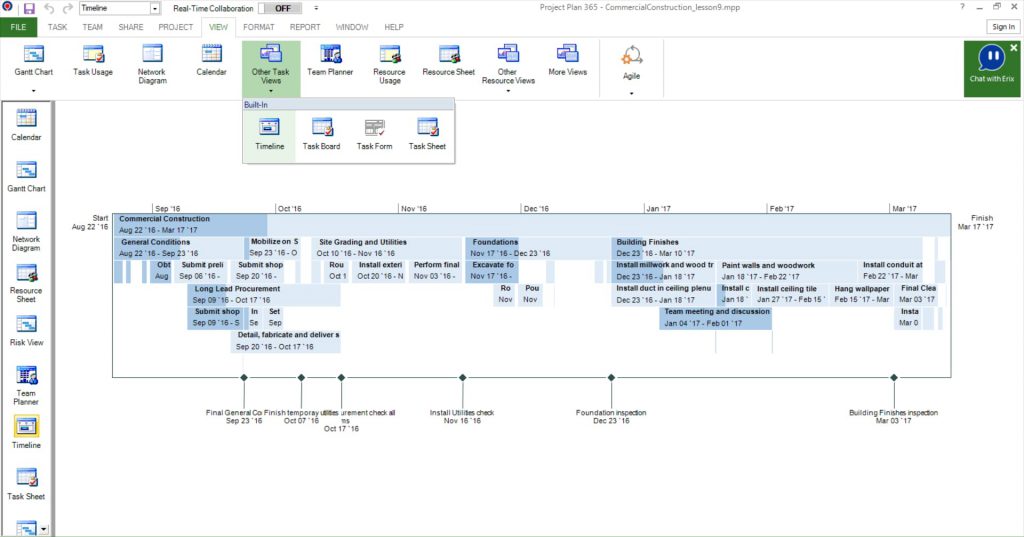The image size is (1024, 537).
Task: Open the Agile dropdown menu
Action: [631, 93]
